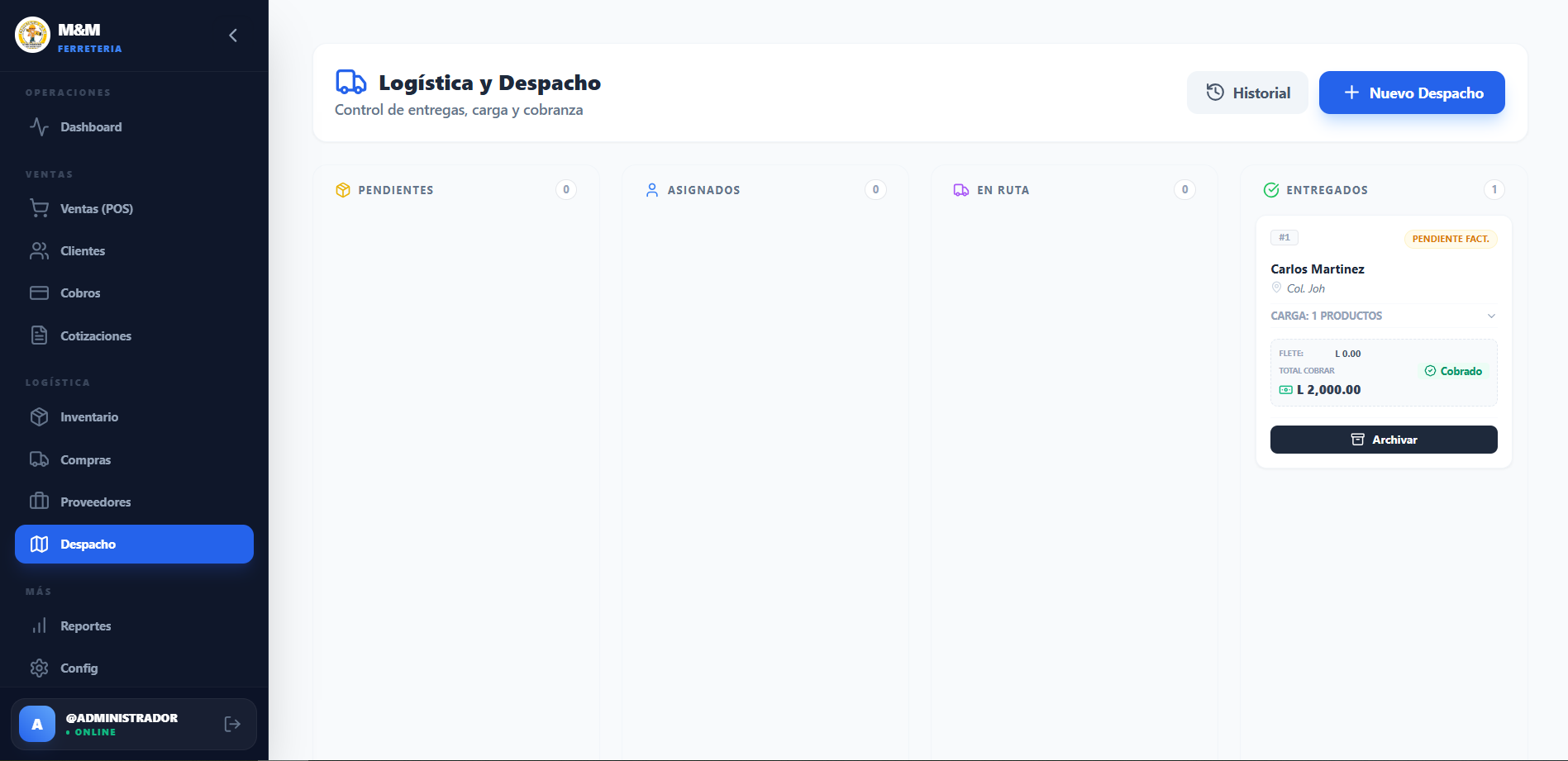Click the Inventario box icon
Viewport: 1568px width, 761px height.
point(39,417)
